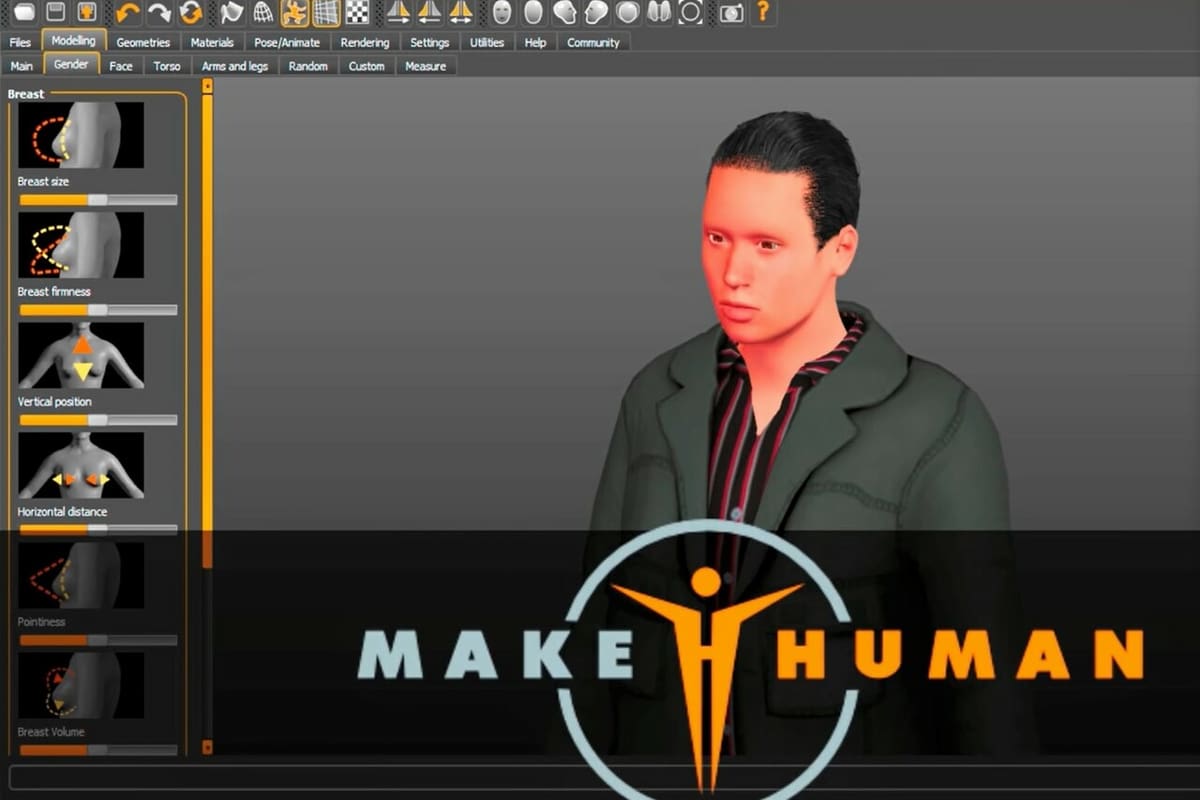Click the Vertical position preview thumbnail
Viewport: 1200px width, 800px height.
tap(81, 355)
